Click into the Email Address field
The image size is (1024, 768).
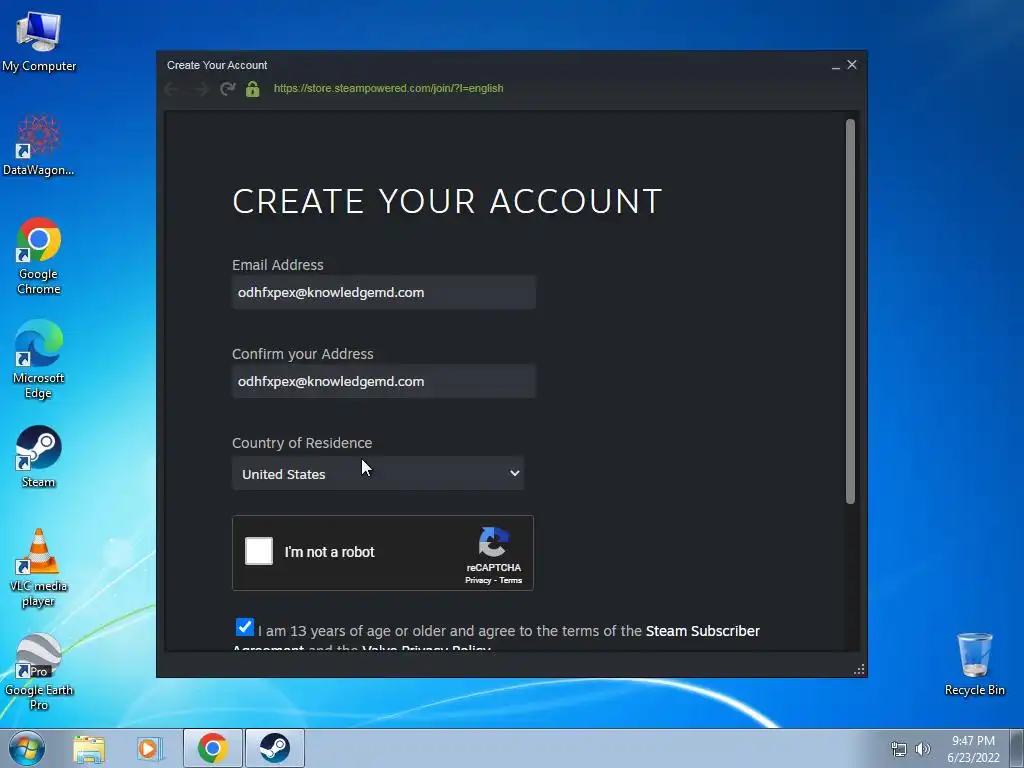point(384,293)
